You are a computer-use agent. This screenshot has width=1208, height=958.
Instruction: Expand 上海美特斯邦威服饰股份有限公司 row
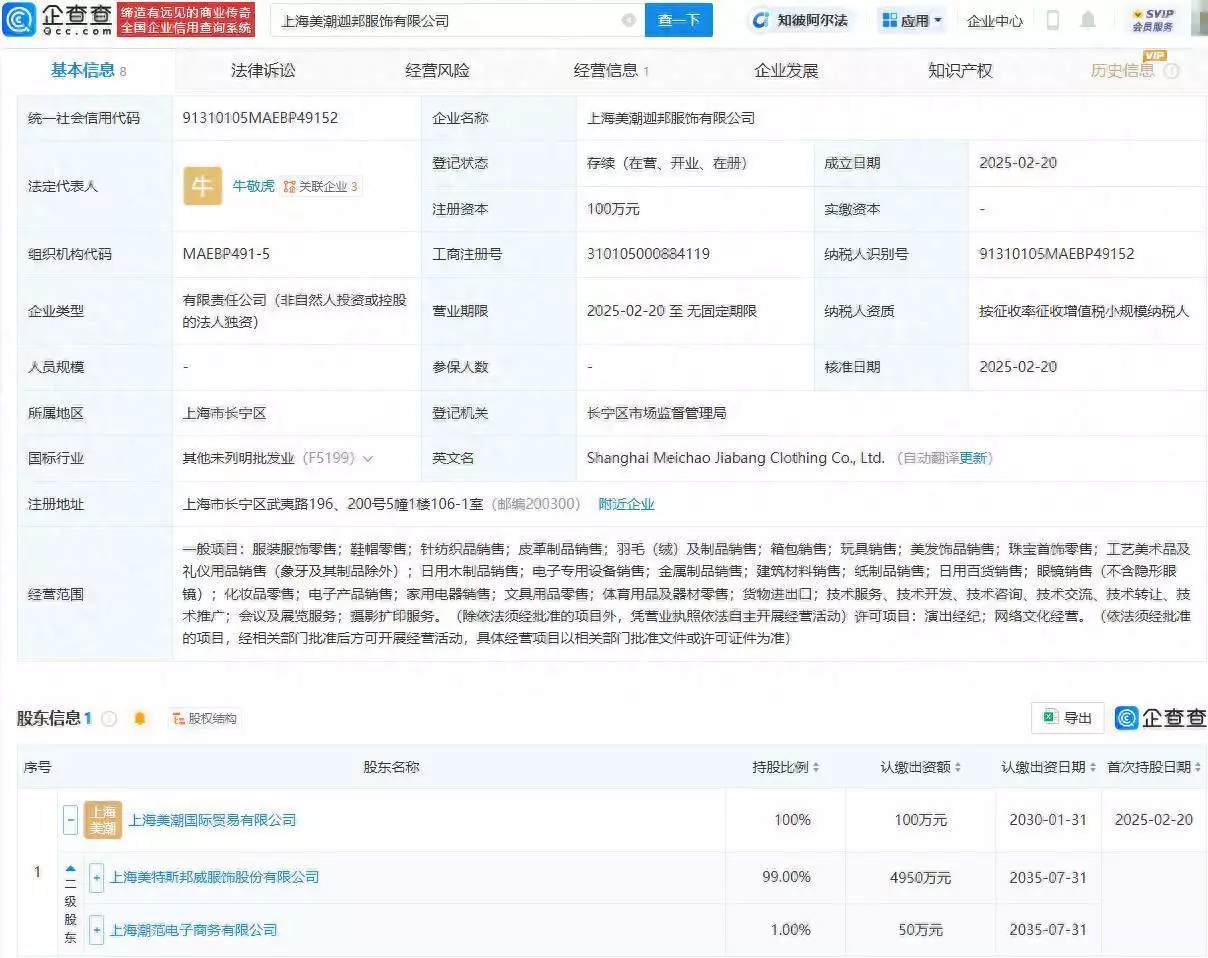(97, 877)
